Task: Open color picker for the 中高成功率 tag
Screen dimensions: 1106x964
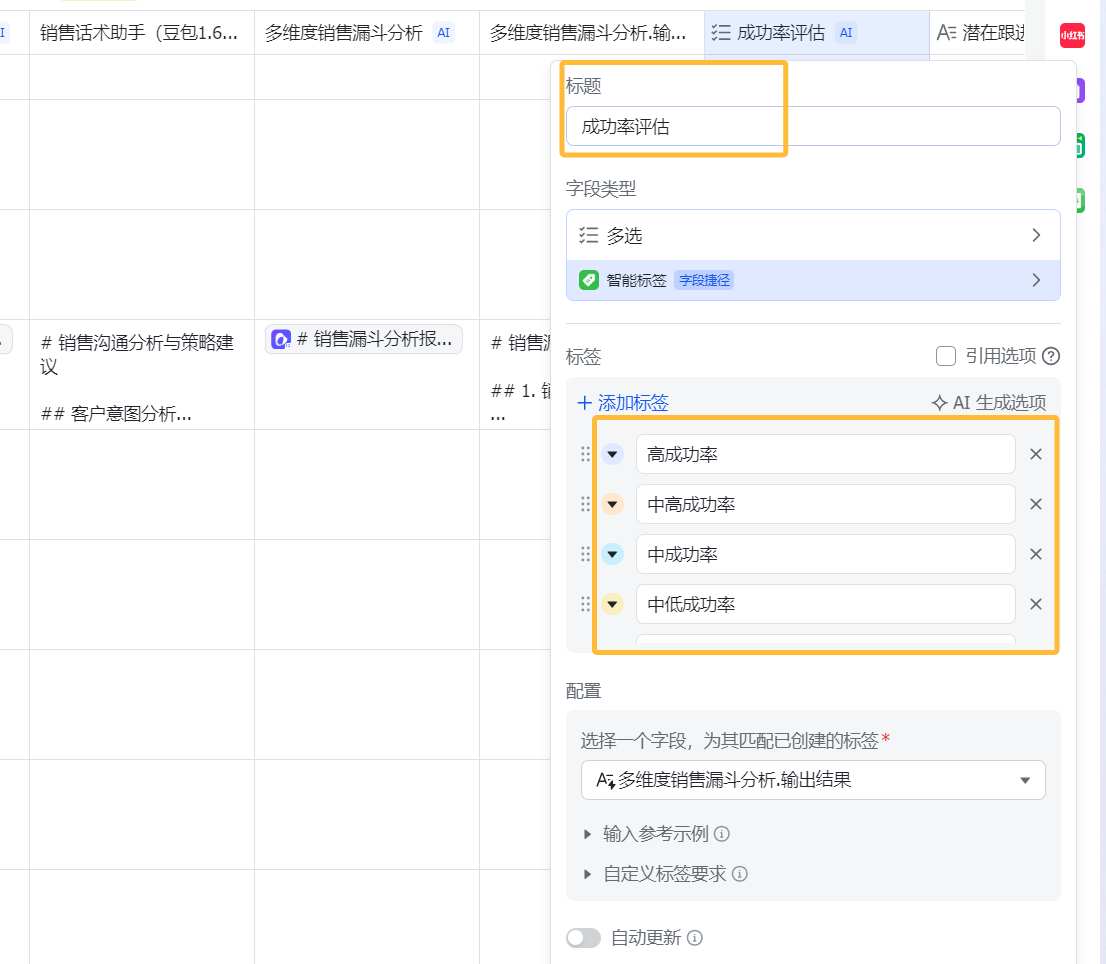Action: coord(612,504)
